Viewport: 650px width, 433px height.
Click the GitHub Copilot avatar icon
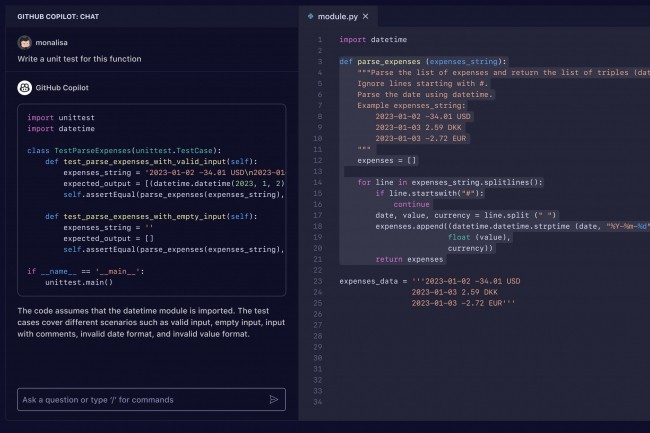pyautogui.click(x=24, y=87)
